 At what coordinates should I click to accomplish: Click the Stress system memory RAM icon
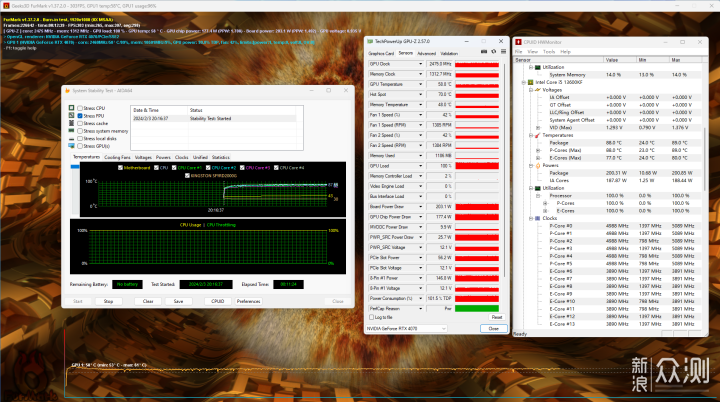coord(71,131)
